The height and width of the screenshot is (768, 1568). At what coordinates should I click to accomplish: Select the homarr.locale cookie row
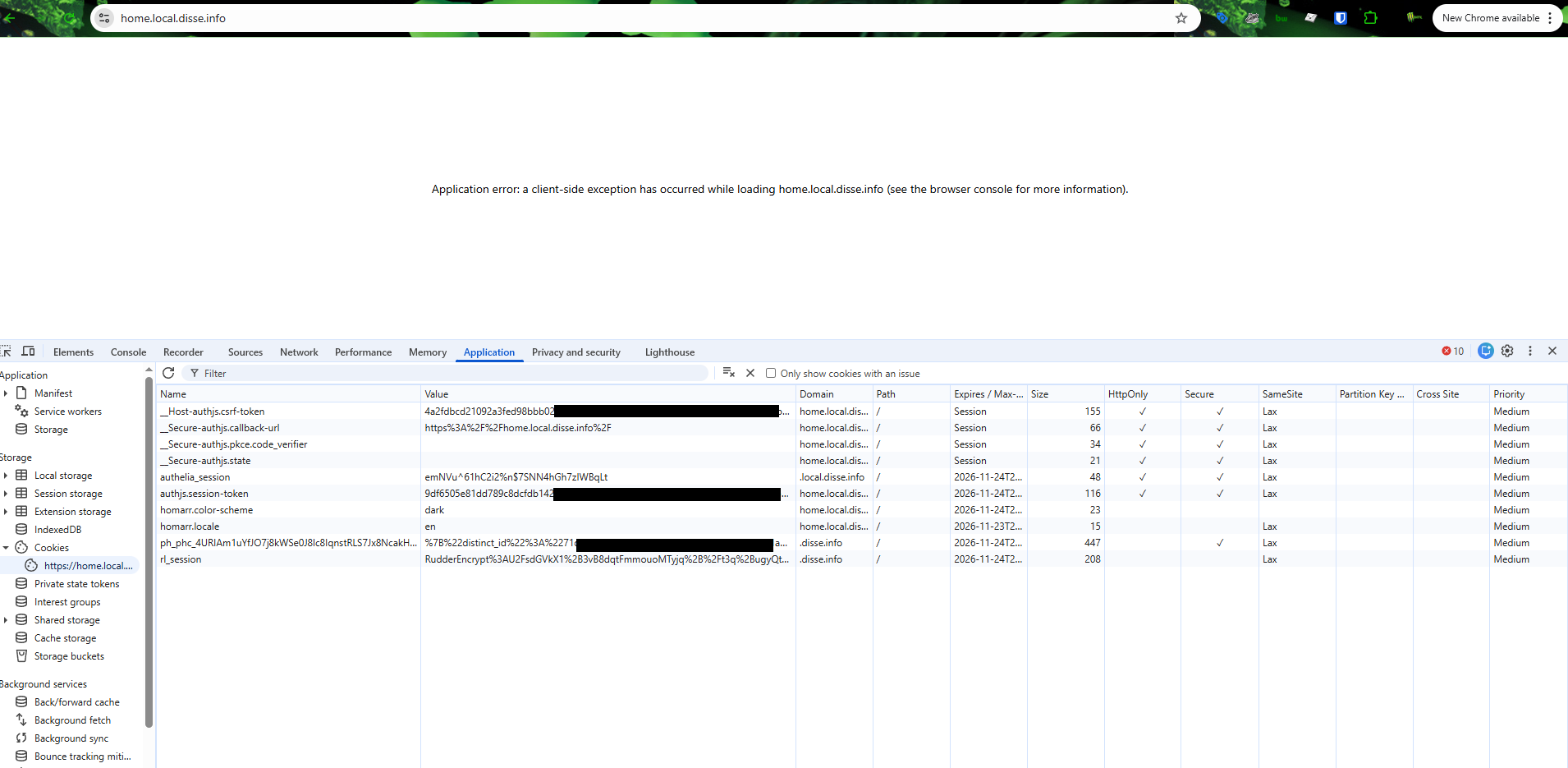861,527
